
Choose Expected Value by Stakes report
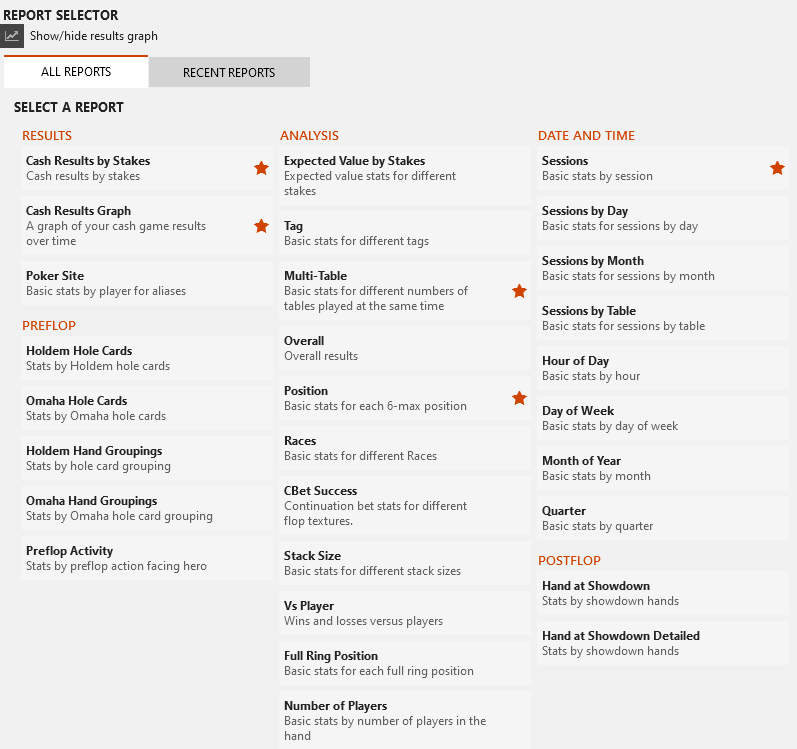pyautogui.click(x=405, y=176)
